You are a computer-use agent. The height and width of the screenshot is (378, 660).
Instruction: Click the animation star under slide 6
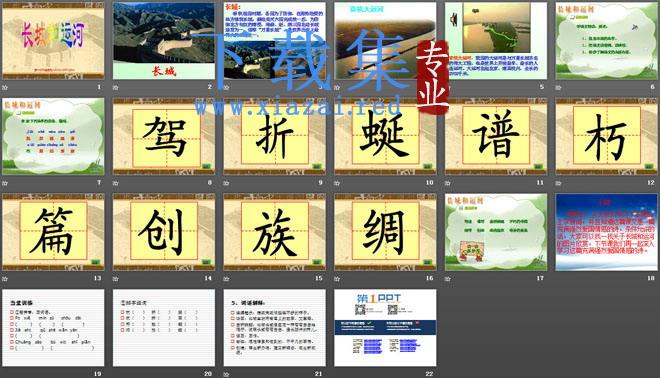(559, 88)
